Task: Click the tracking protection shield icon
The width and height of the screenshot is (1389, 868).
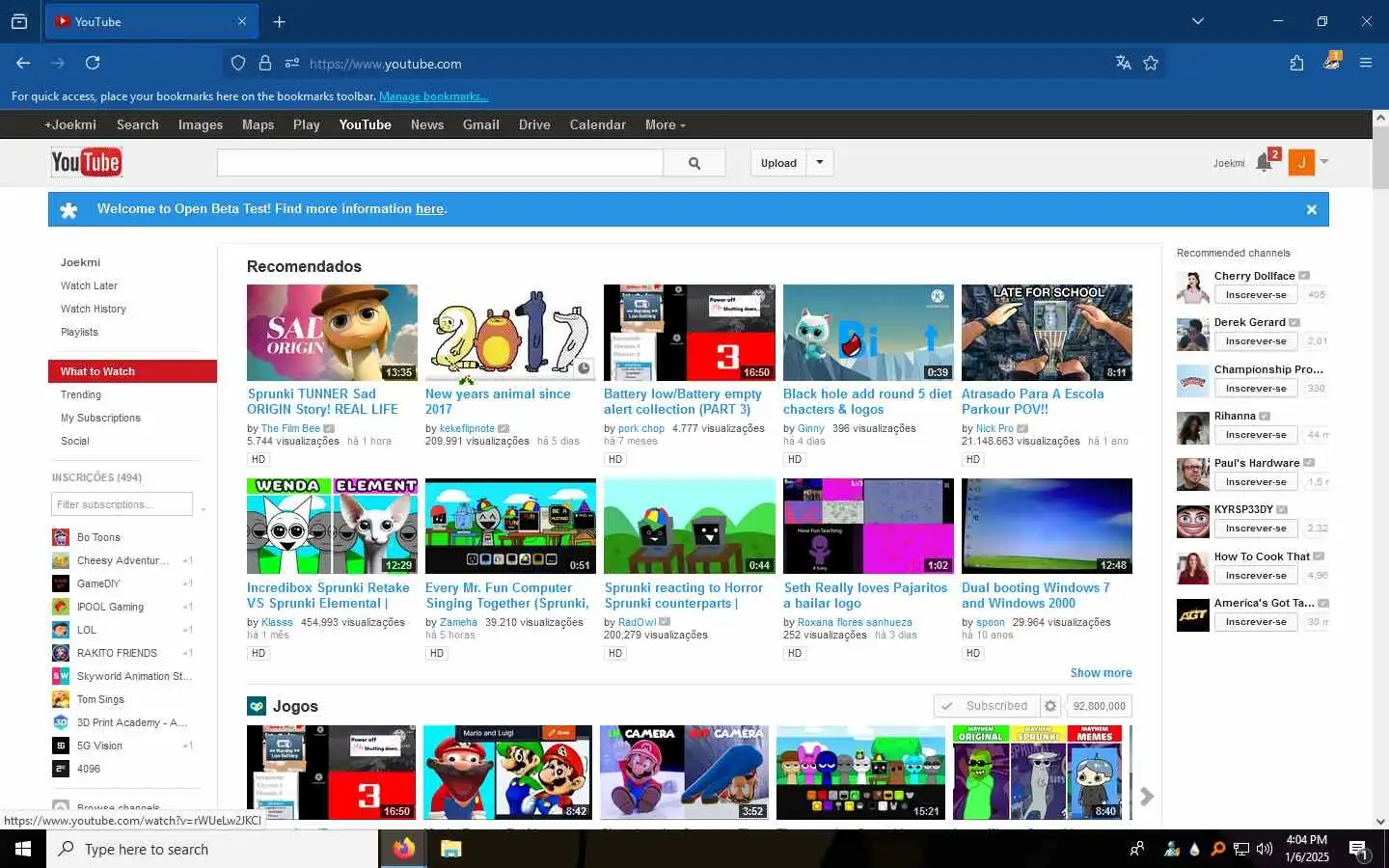Action: point(238,64)
